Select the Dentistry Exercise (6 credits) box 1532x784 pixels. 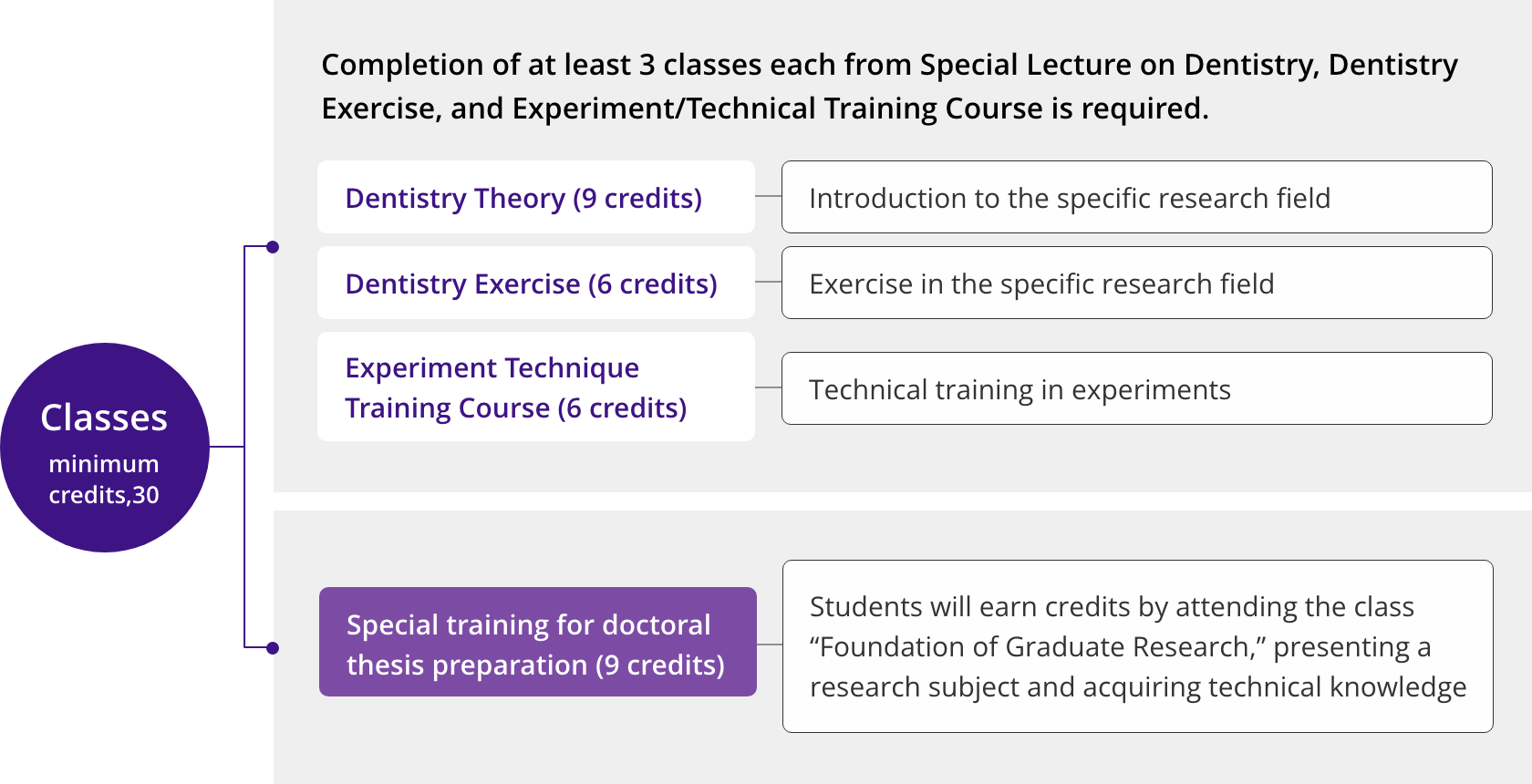click(536, 283)
